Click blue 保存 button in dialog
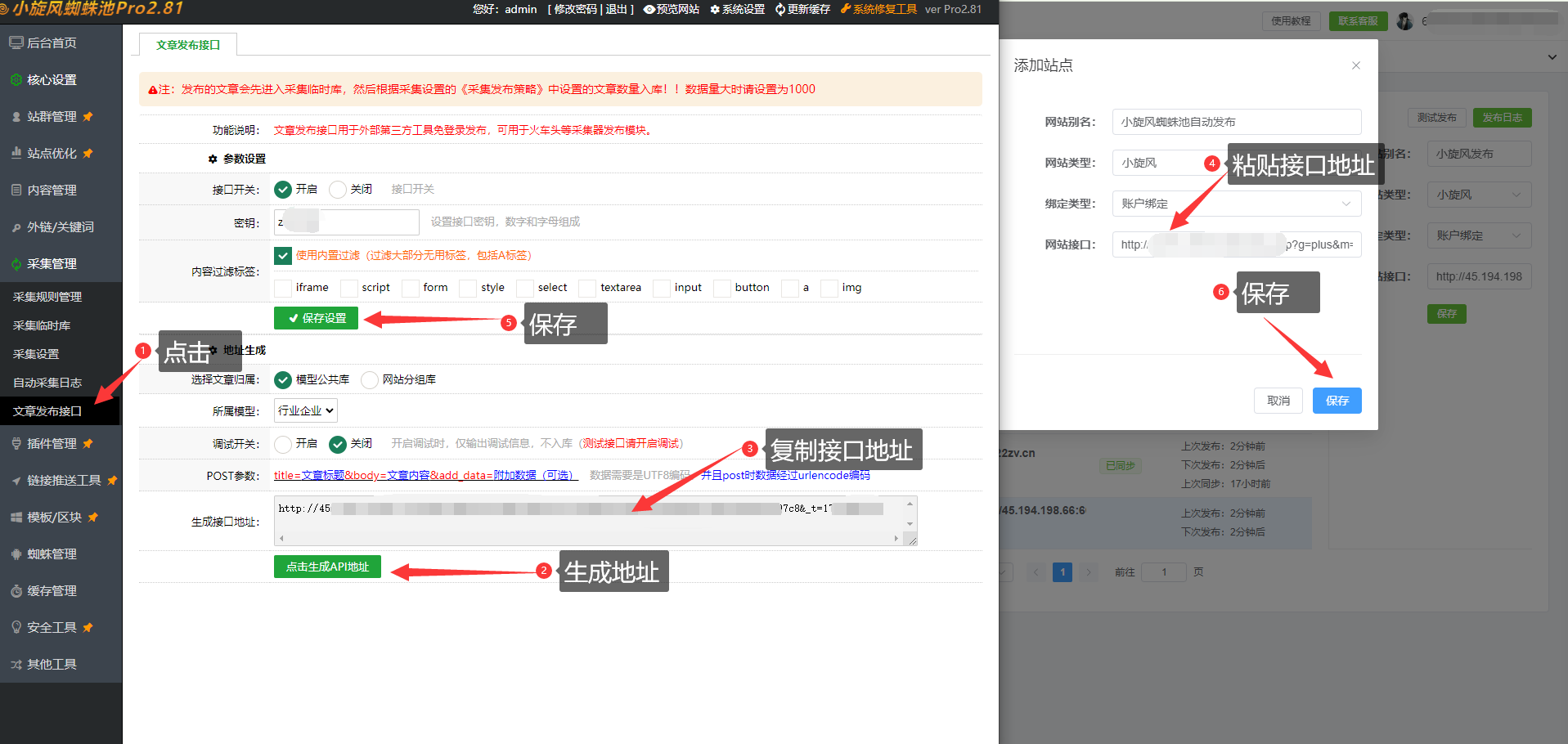This screenshot has width=1568, height=744. pyautogui.click(x=1337, y=401)
